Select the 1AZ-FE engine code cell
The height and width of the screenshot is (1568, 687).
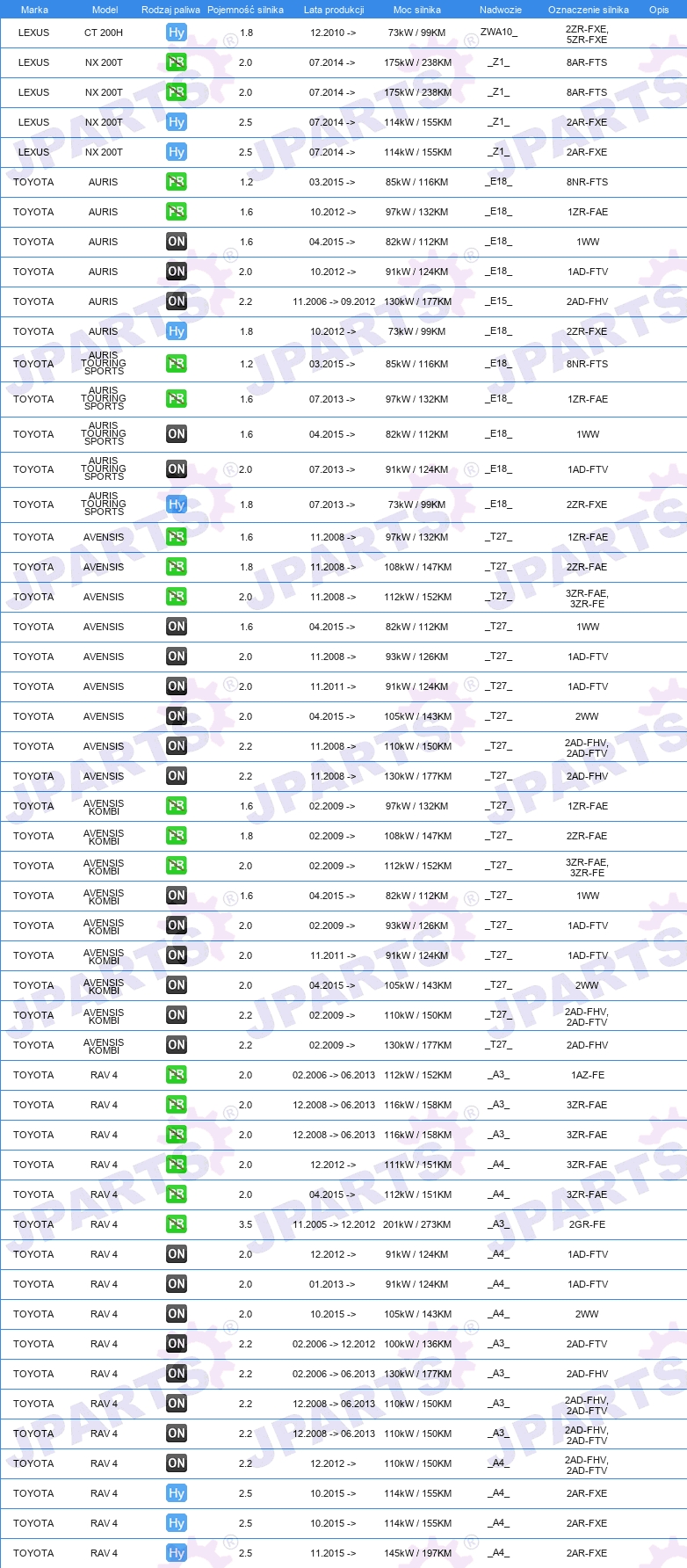(x=587, y=1075)
